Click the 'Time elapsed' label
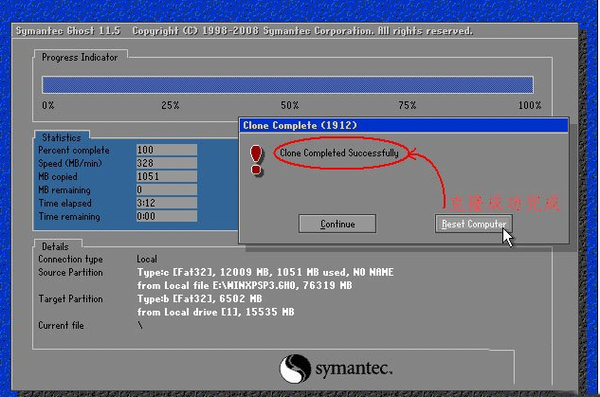The width and height of the screenshot is (600, 397). tap(65, 203)
